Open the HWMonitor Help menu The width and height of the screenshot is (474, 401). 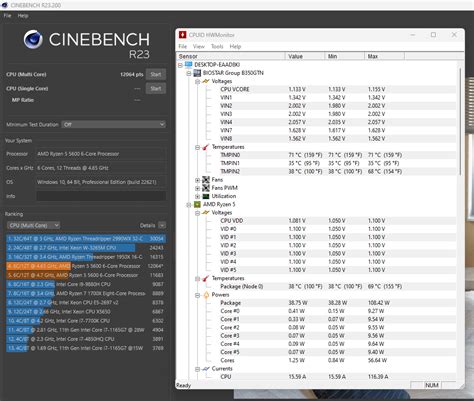[x=235, y=46]
